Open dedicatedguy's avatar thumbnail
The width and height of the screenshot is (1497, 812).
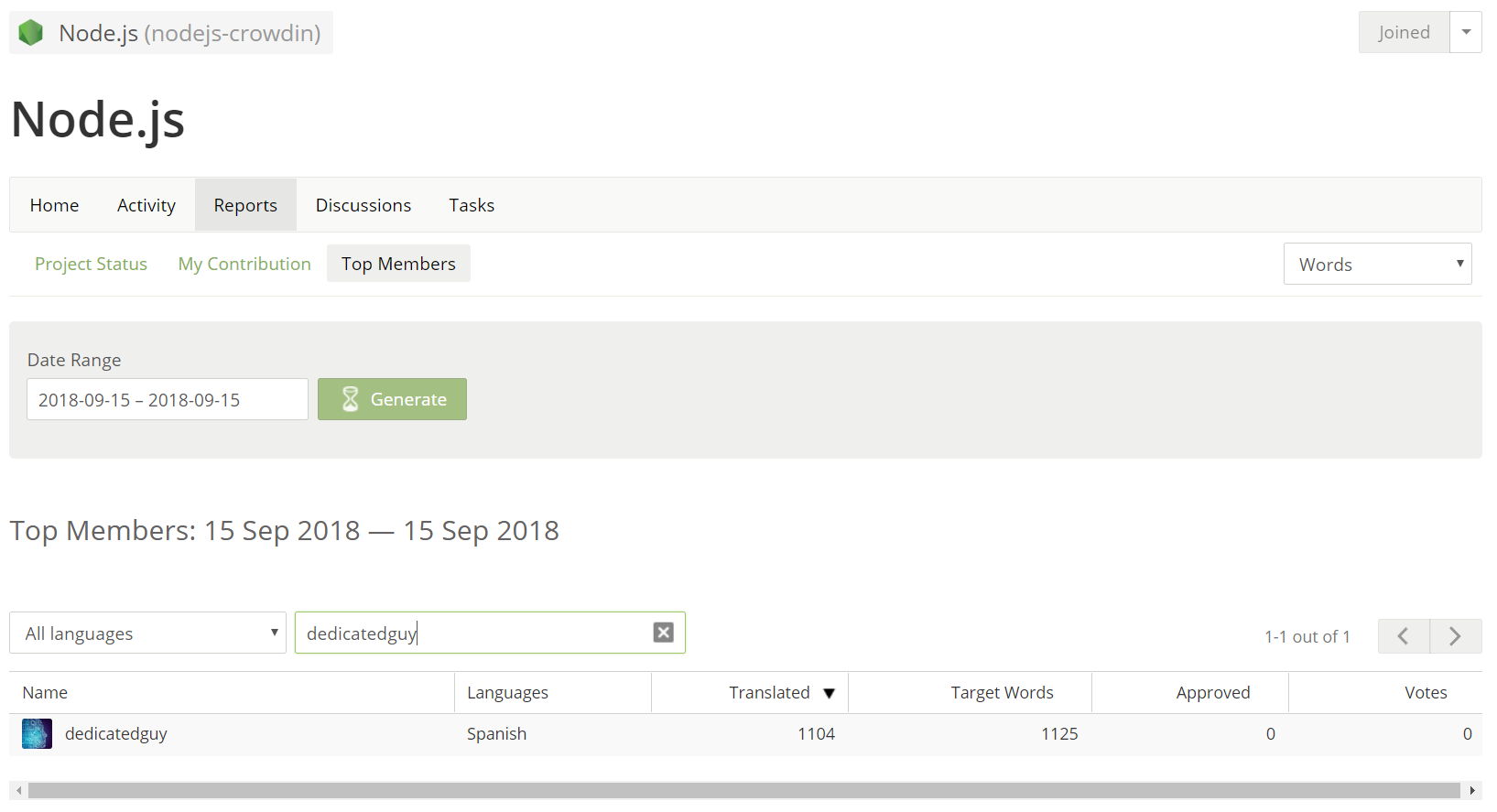tap(37, 734)
